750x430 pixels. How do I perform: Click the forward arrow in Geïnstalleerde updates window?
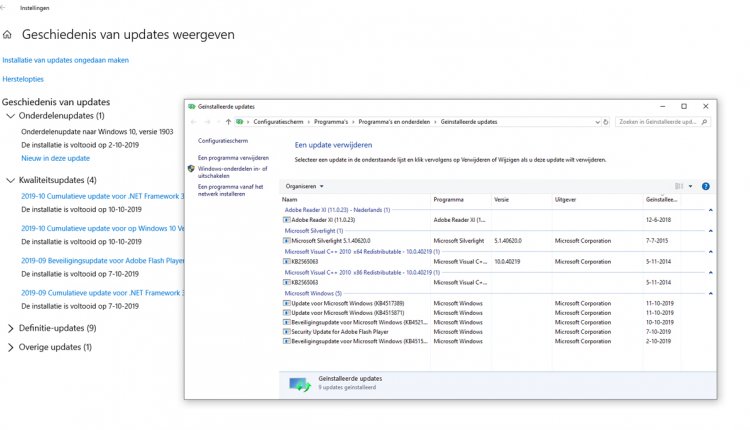(208, 122)
